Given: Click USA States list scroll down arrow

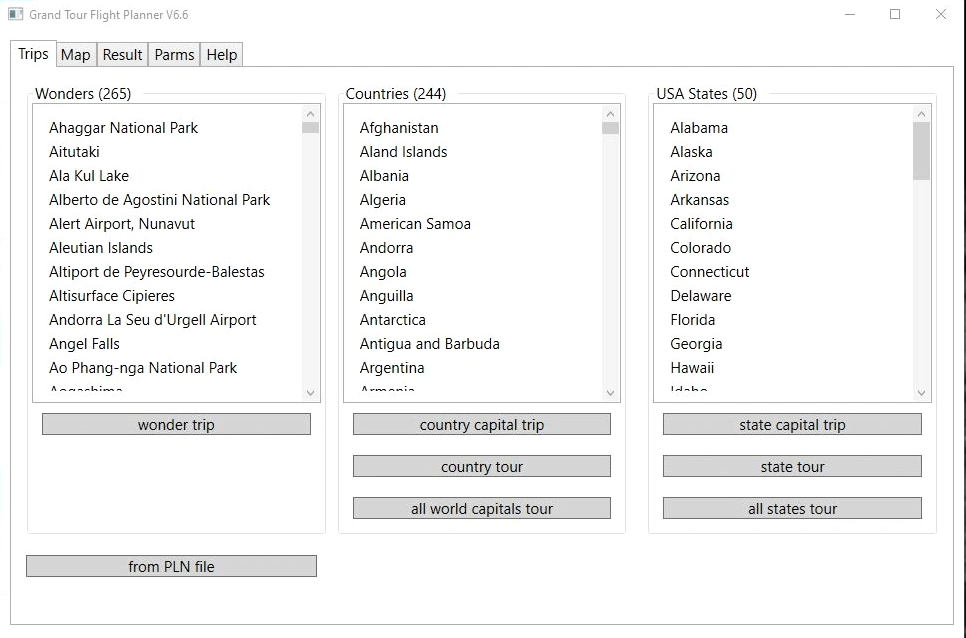Looking at the screenshot, I should tap(921, 393).
